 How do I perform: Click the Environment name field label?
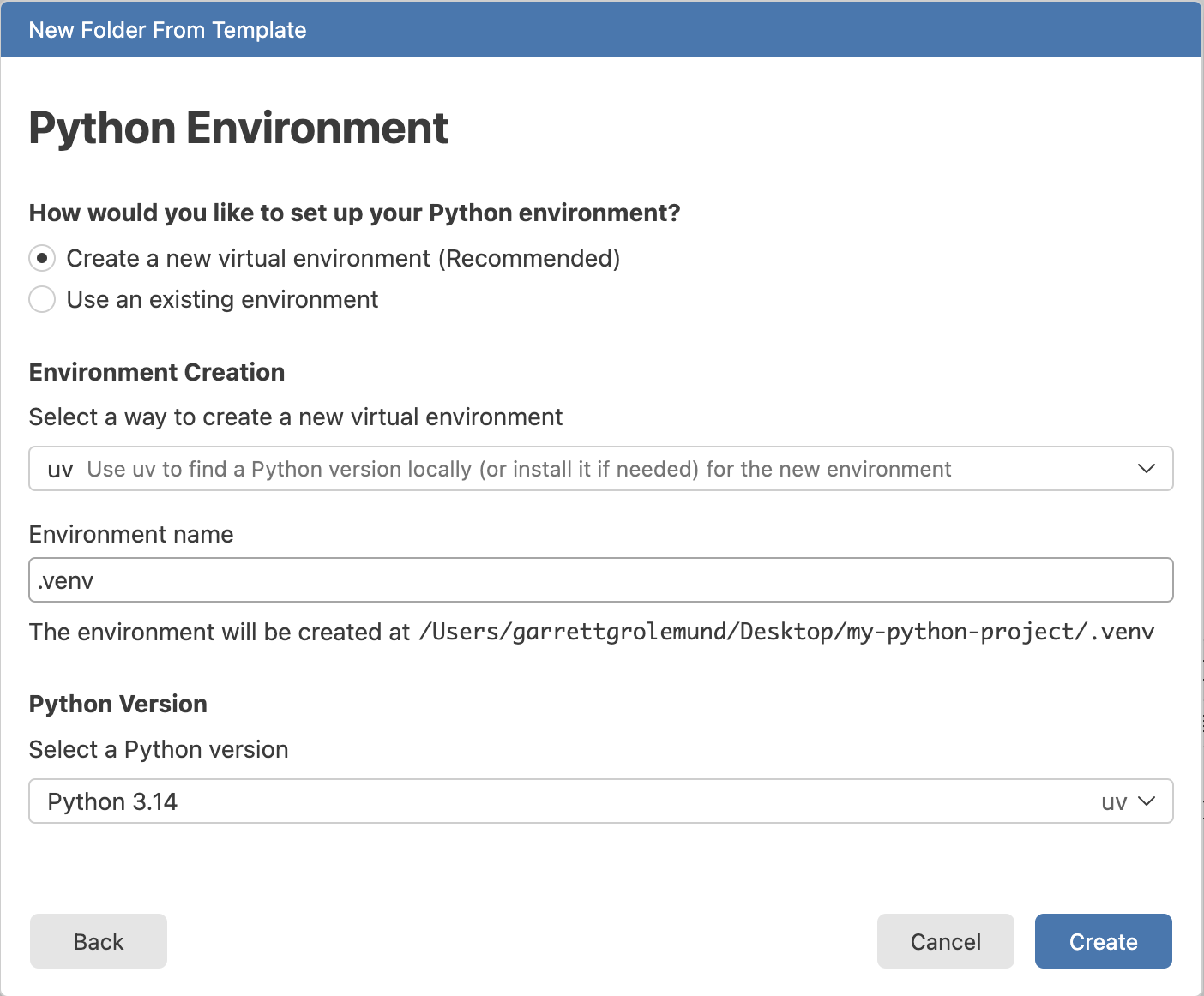click(x=131, y=534)
